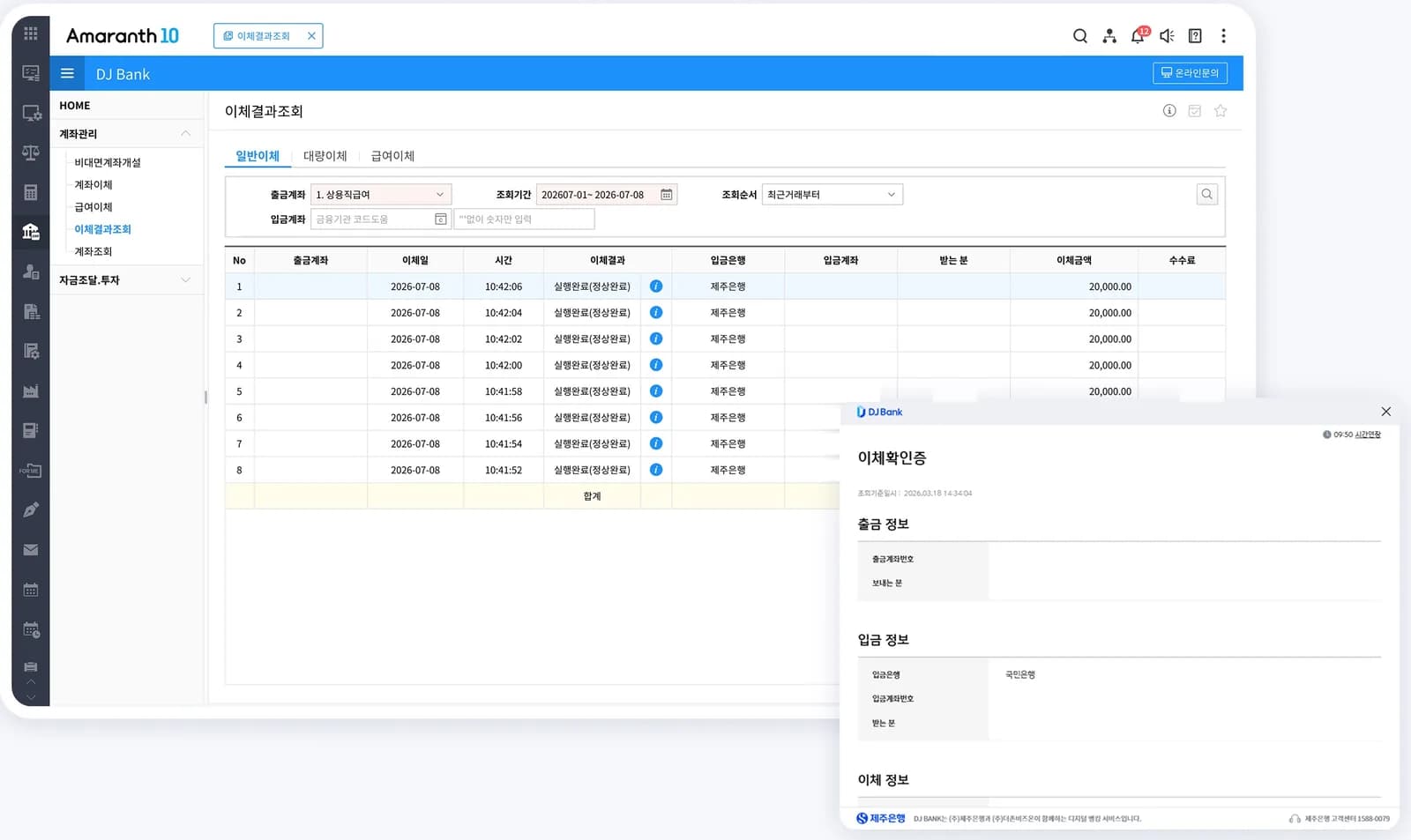Collapse the 계좌관리 menu section
This screenshot has width=1411, height=840.
(185, 134)
